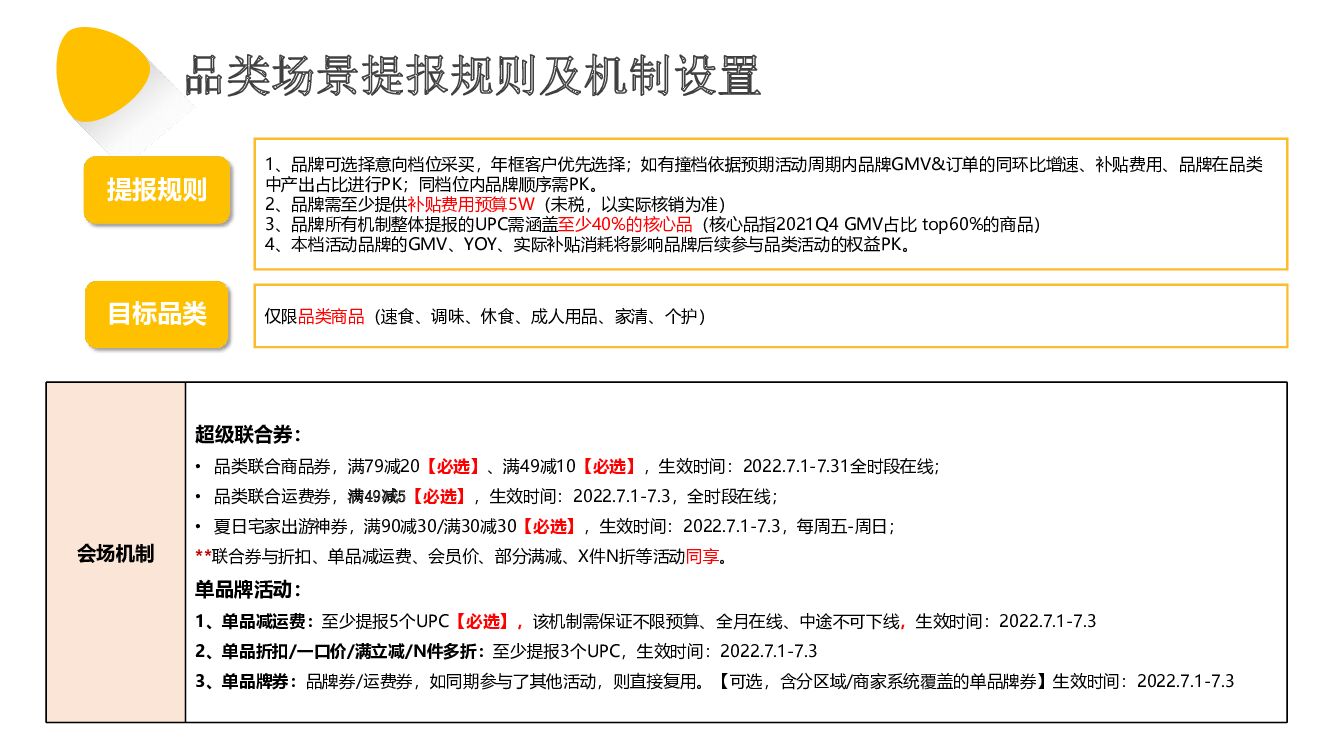This screenshot has height=750, width=1333.
Task: Click the bracketed text 可选，含分区域/商家系统覆盖的单品牌券
Action: pos(881,681)
